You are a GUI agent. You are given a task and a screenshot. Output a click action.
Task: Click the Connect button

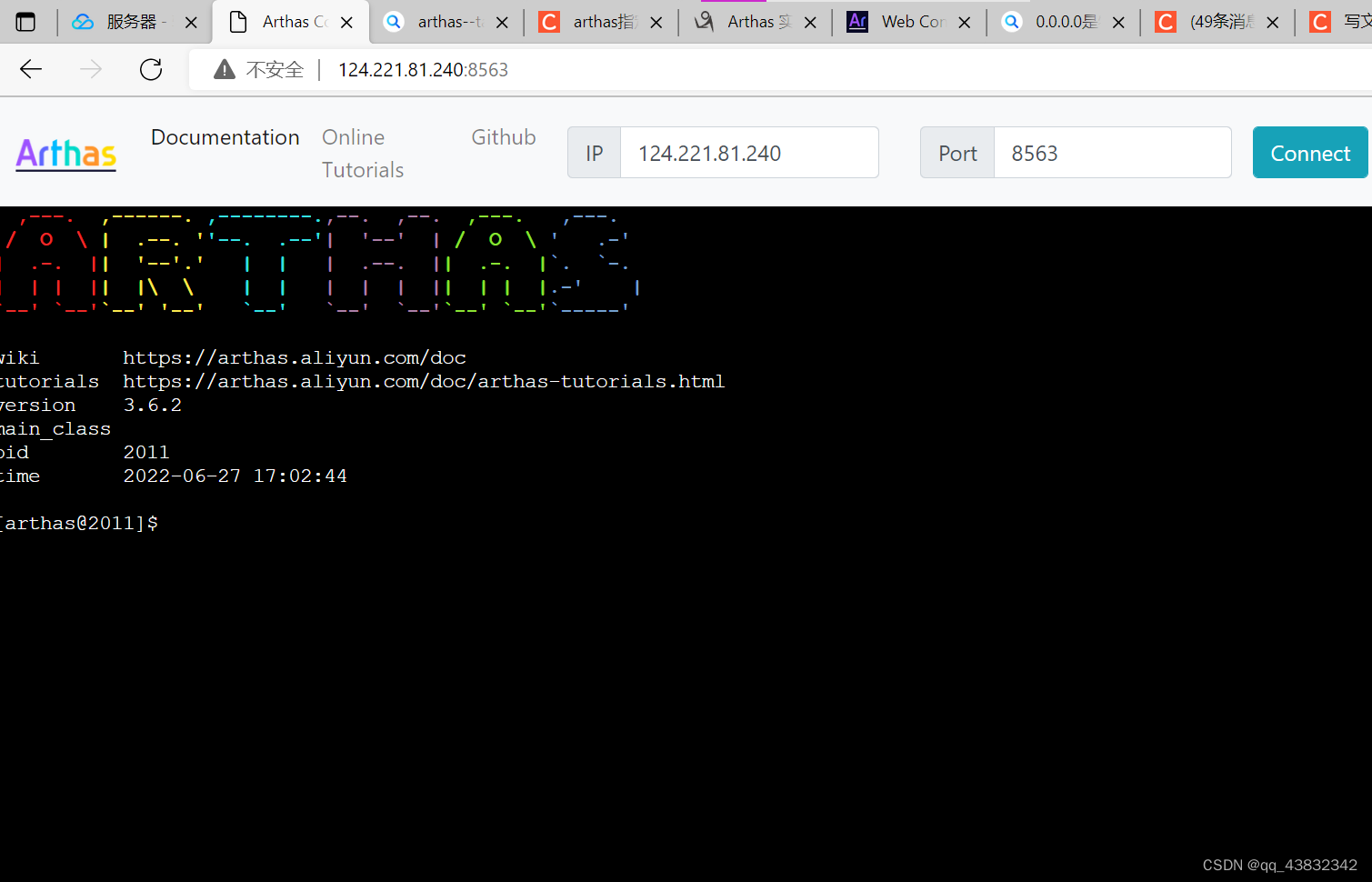[1310, 153]
